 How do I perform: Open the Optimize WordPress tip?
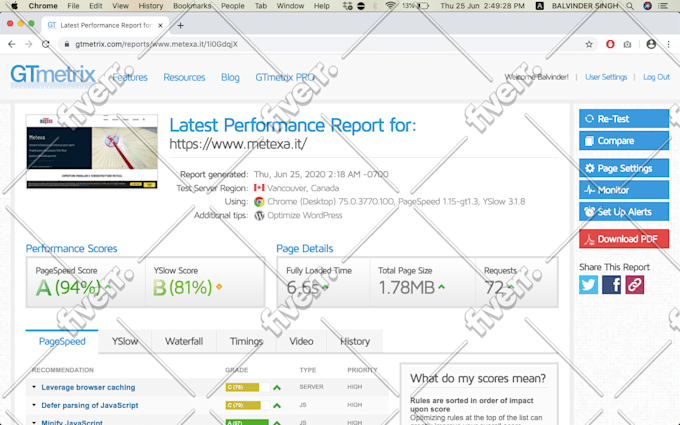click(304, 216)
